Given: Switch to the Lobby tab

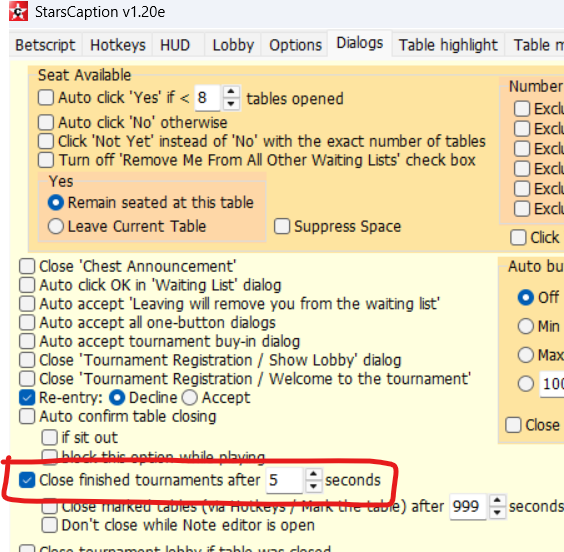Looking at the screenshot, I should click(x=233, y=45).
